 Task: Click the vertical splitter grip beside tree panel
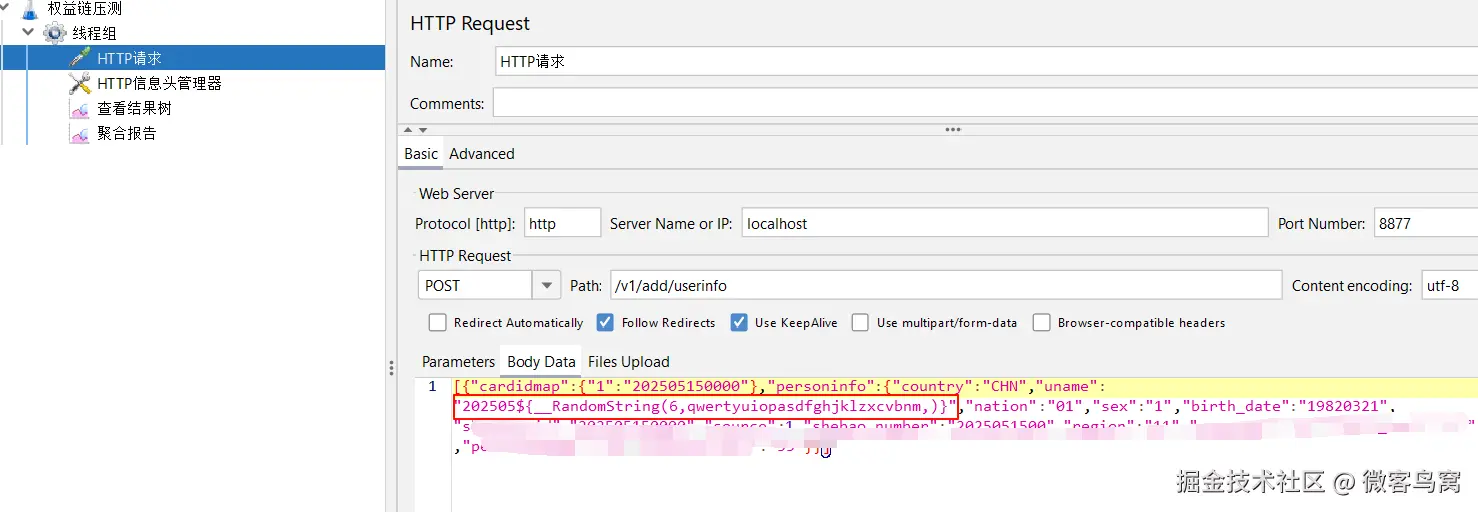391,368
